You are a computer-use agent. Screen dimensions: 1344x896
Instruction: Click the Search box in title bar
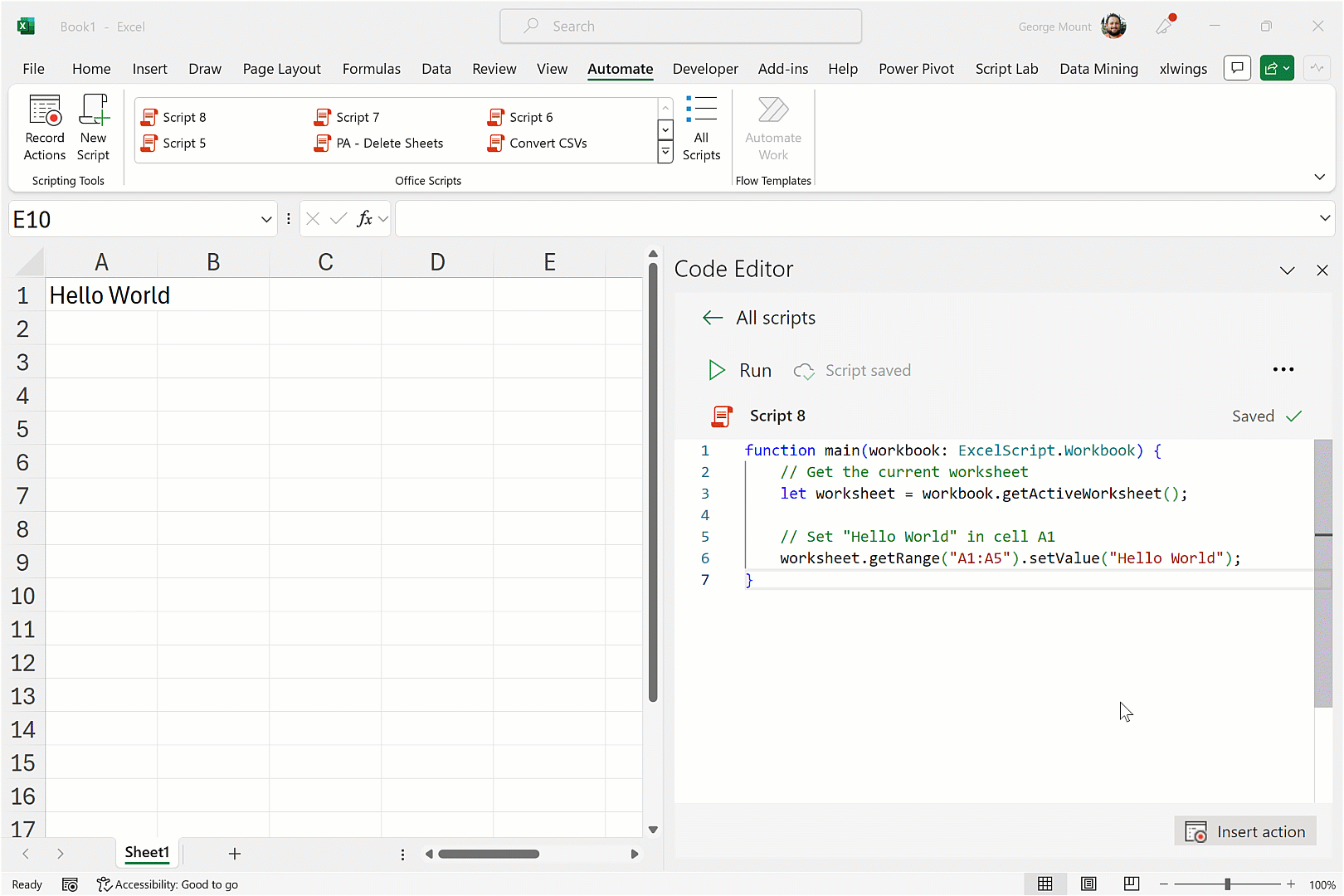tap(680, 27)
